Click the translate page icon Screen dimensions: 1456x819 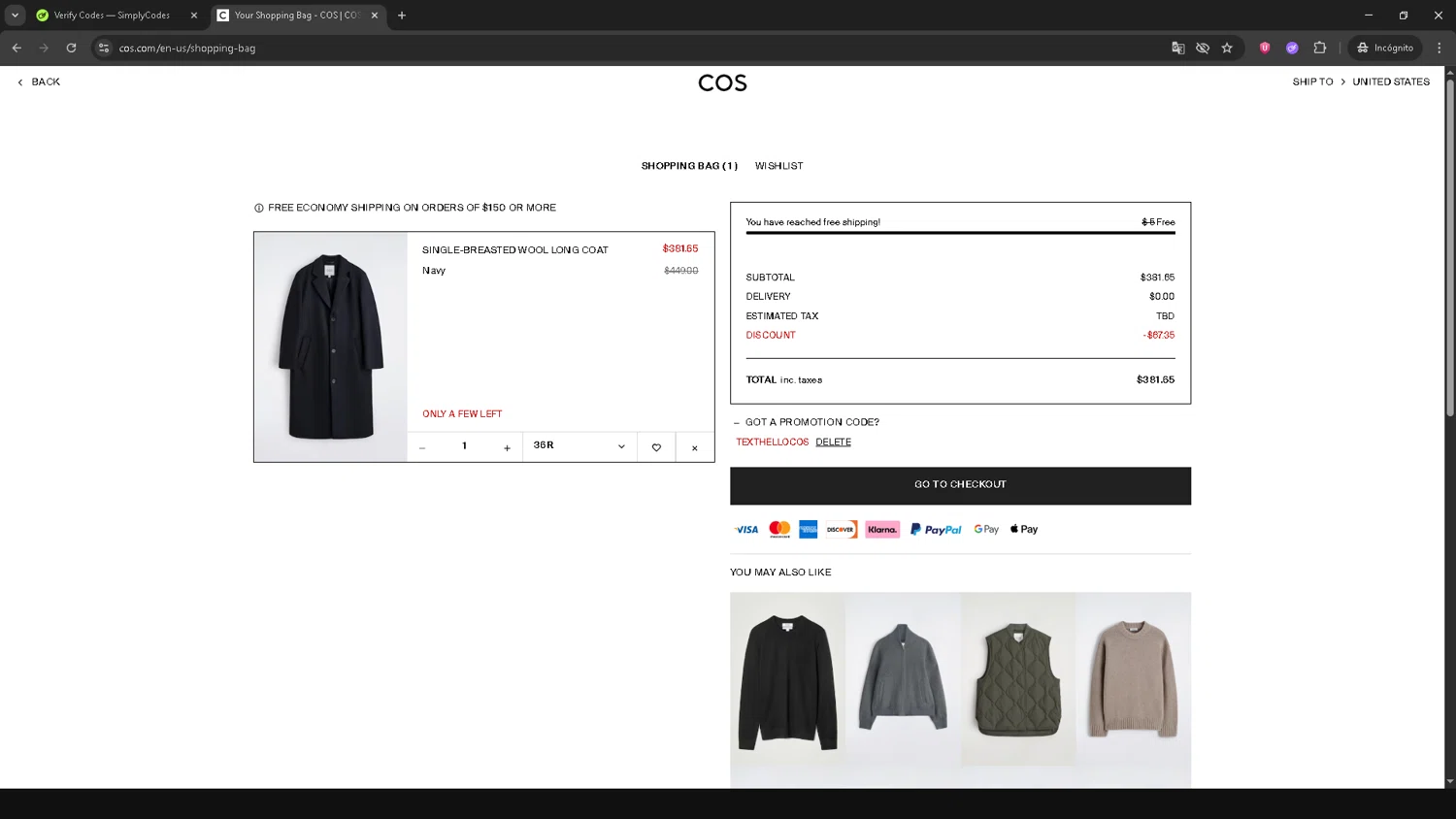click(1177, 48)
